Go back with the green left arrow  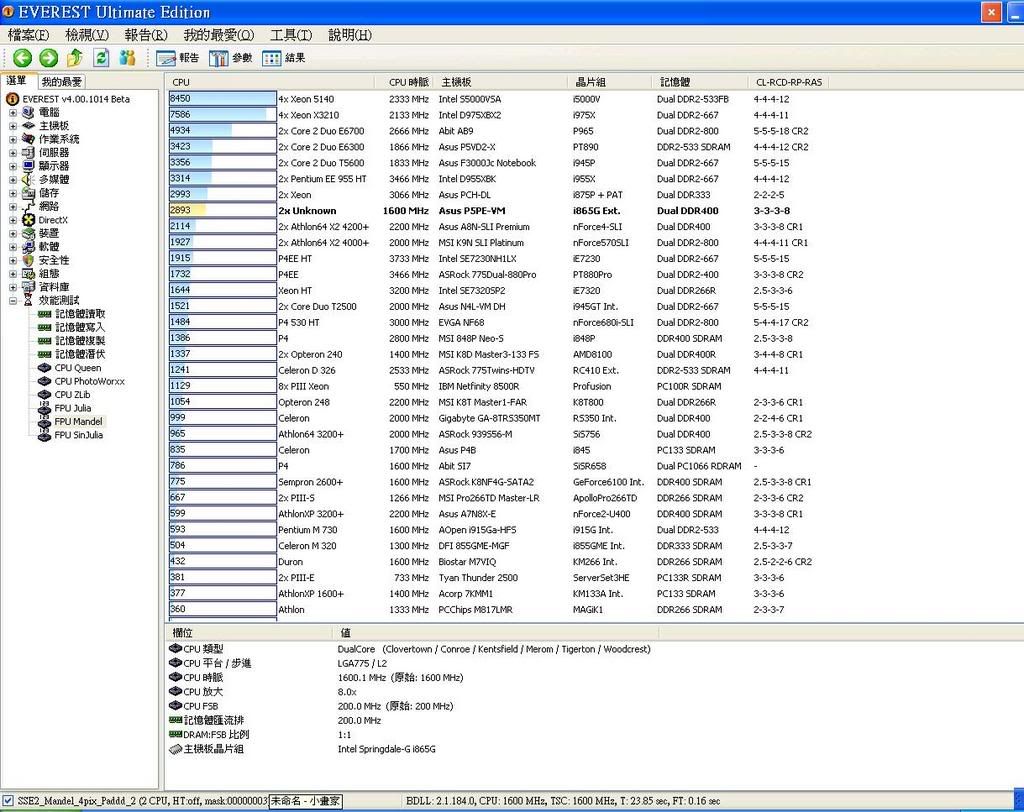pyautogui.click(x=22, y=58)
